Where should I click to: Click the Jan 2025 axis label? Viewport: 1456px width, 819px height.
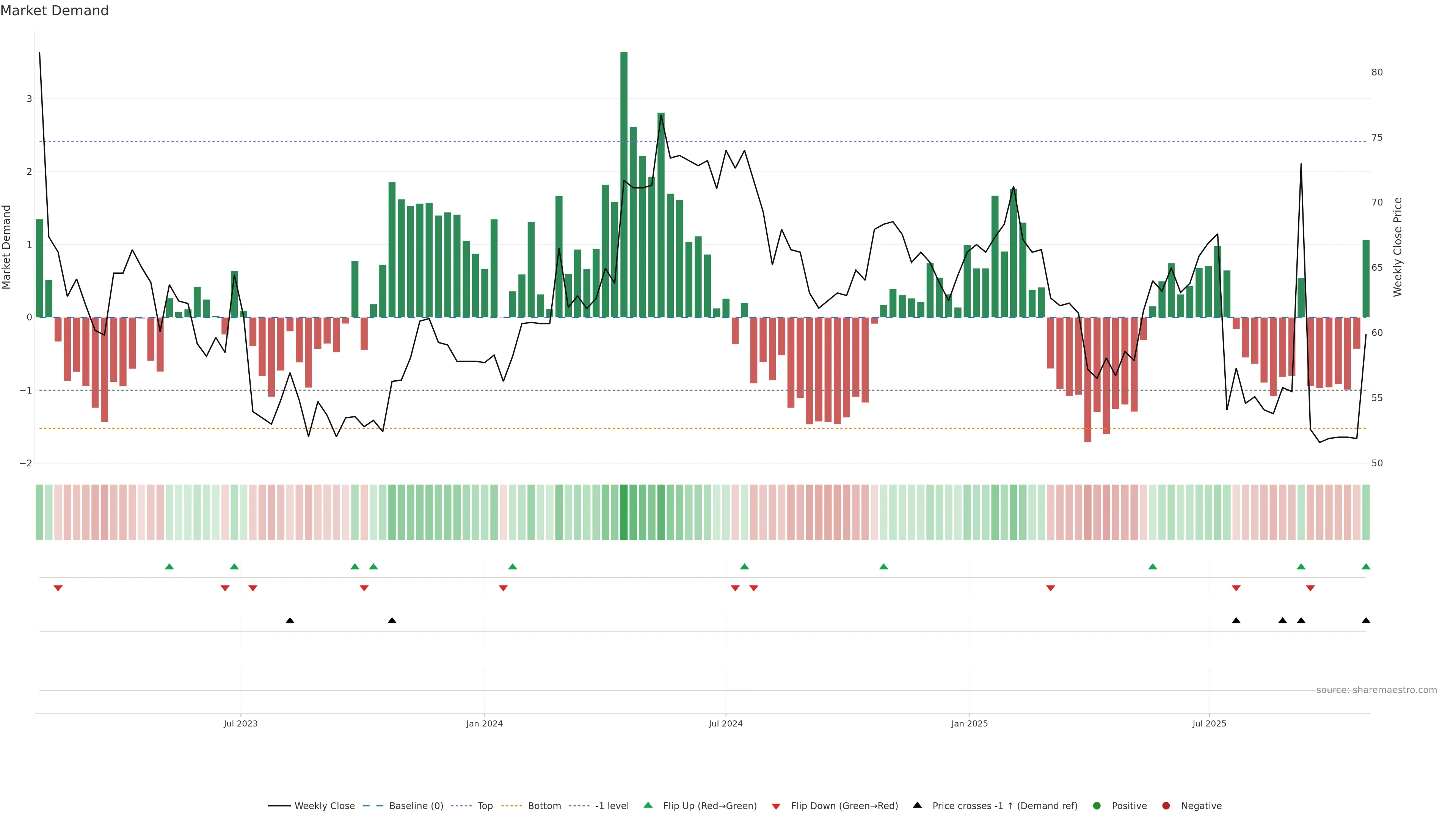click(x=970, y=724)
